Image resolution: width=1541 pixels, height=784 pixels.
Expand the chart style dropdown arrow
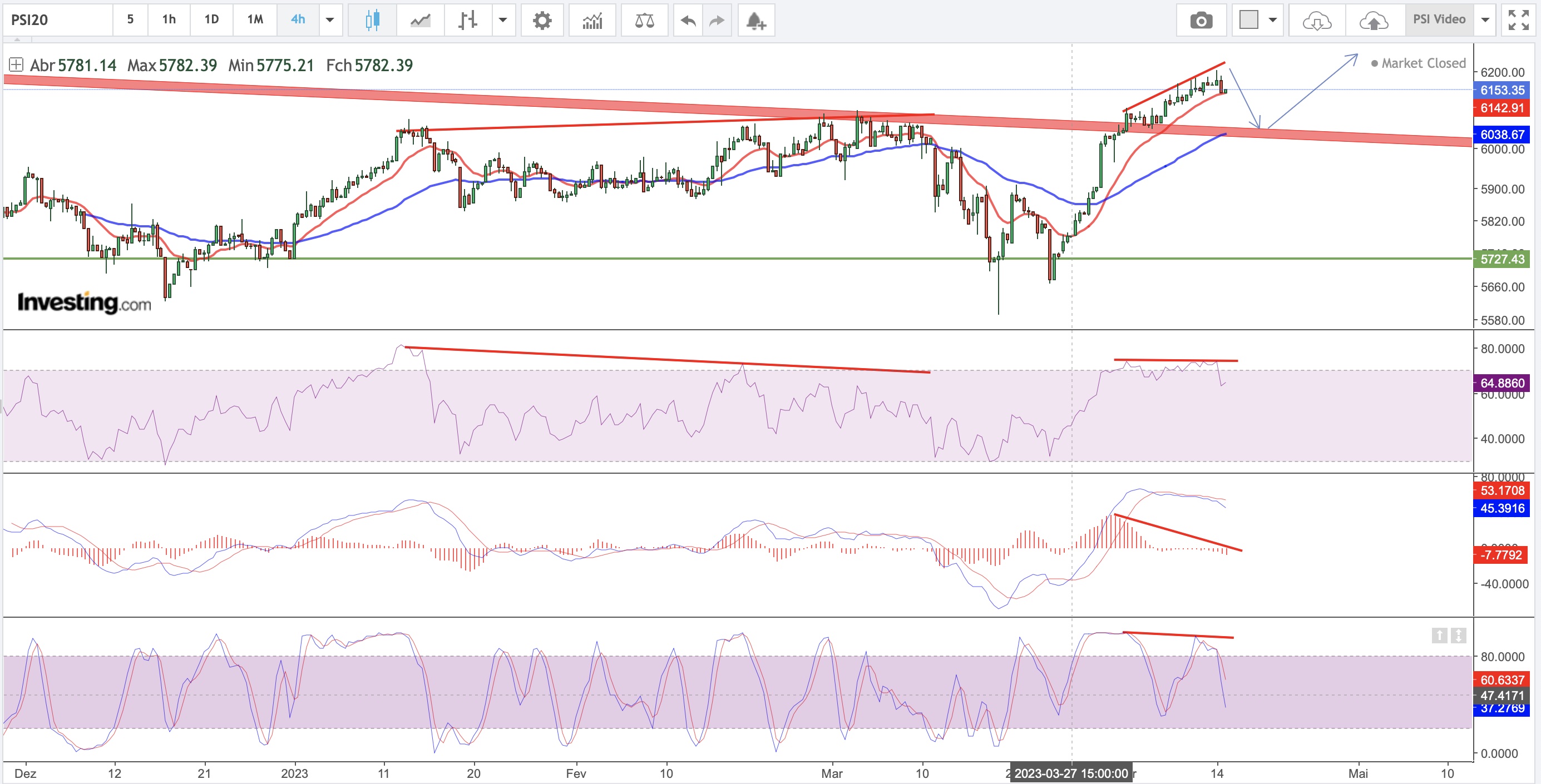[x=503, y=21]
